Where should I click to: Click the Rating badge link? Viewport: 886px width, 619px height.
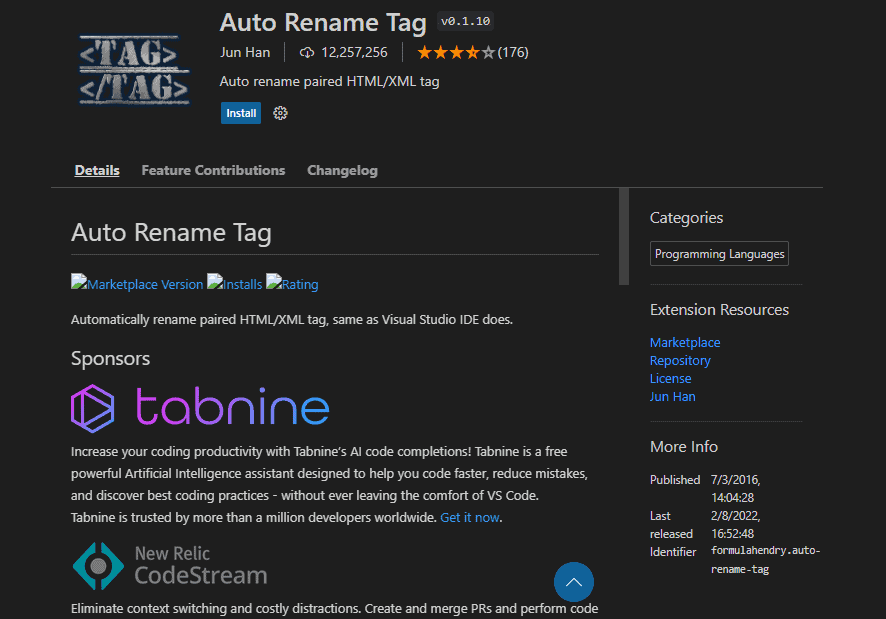pyautogui.click(x=292, y=284)
